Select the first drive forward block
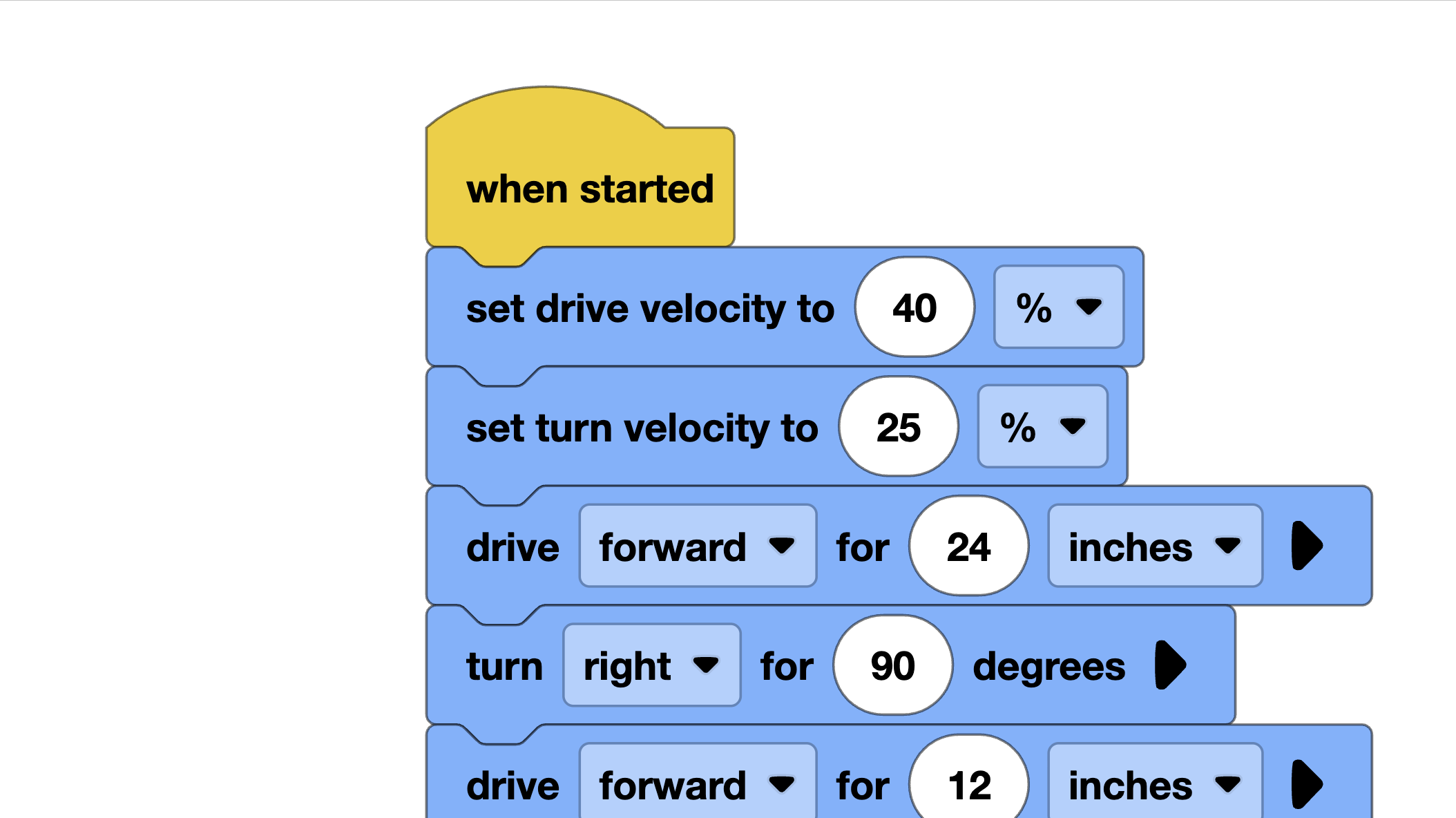 (513, 546)
